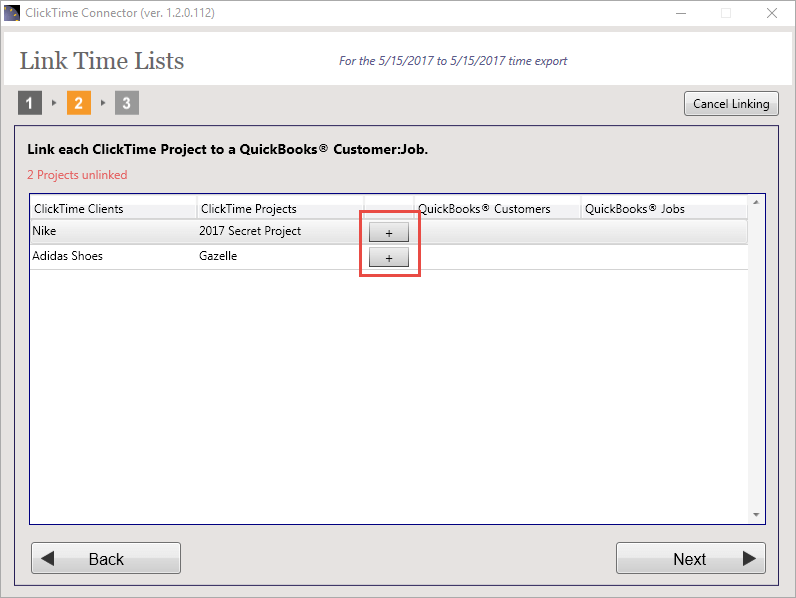This screenshot has width=796, height=598.
Task: Go back with the Back button
Action: point(106,559)
